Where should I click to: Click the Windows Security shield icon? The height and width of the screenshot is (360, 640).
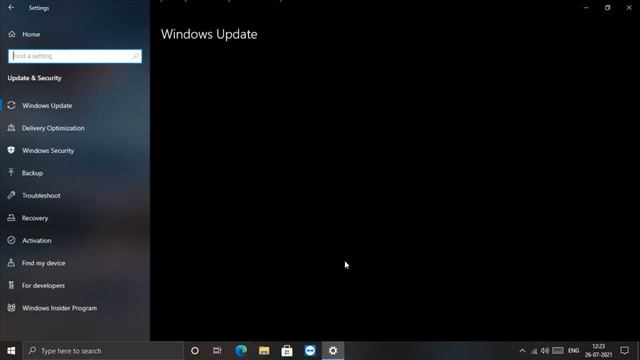pos(11,150)
